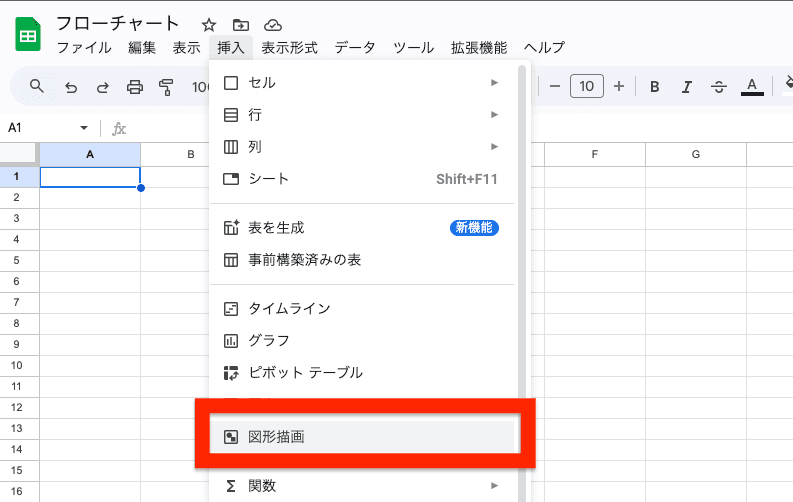Image resolution: width=793 pixels, height=502 pixels.
Task: Toggle italic formatting with the I button
Action: point(687,87)
